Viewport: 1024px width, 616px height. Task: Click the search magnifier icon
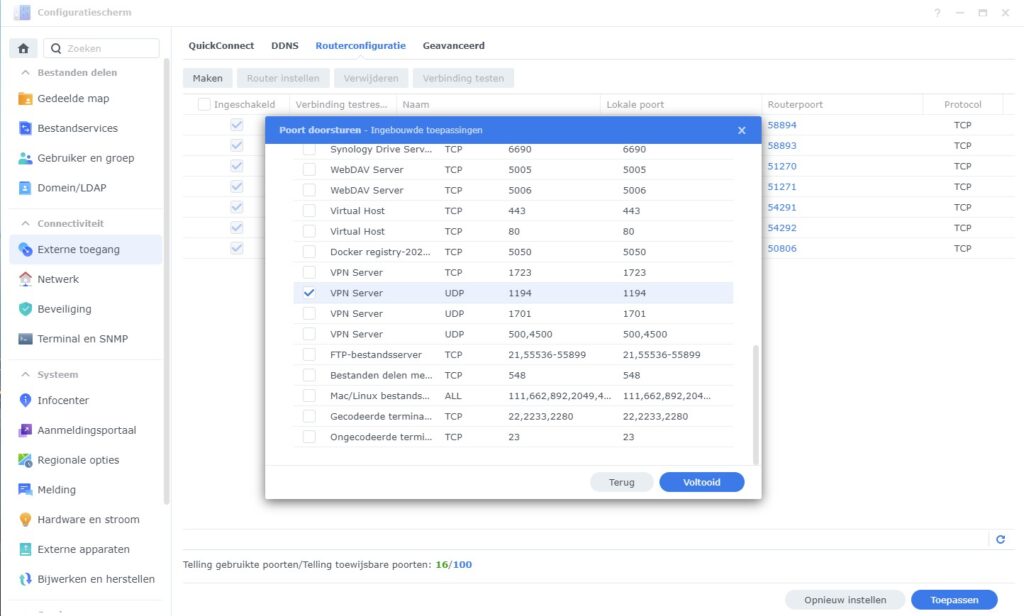(x=56, y=48)
